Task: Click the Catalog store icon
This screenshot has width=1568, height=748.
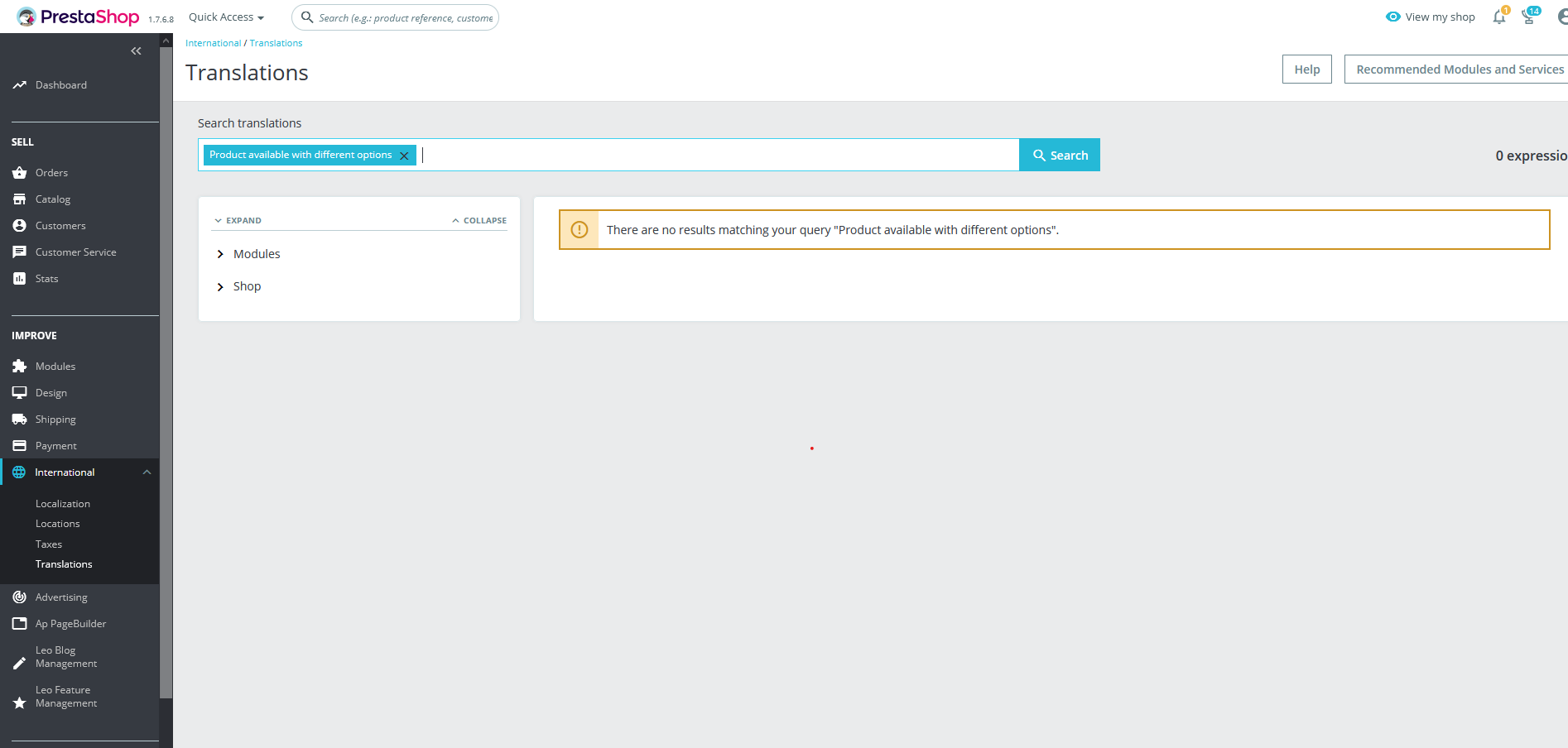Action: pyautogui.click(x=20, y=199)
